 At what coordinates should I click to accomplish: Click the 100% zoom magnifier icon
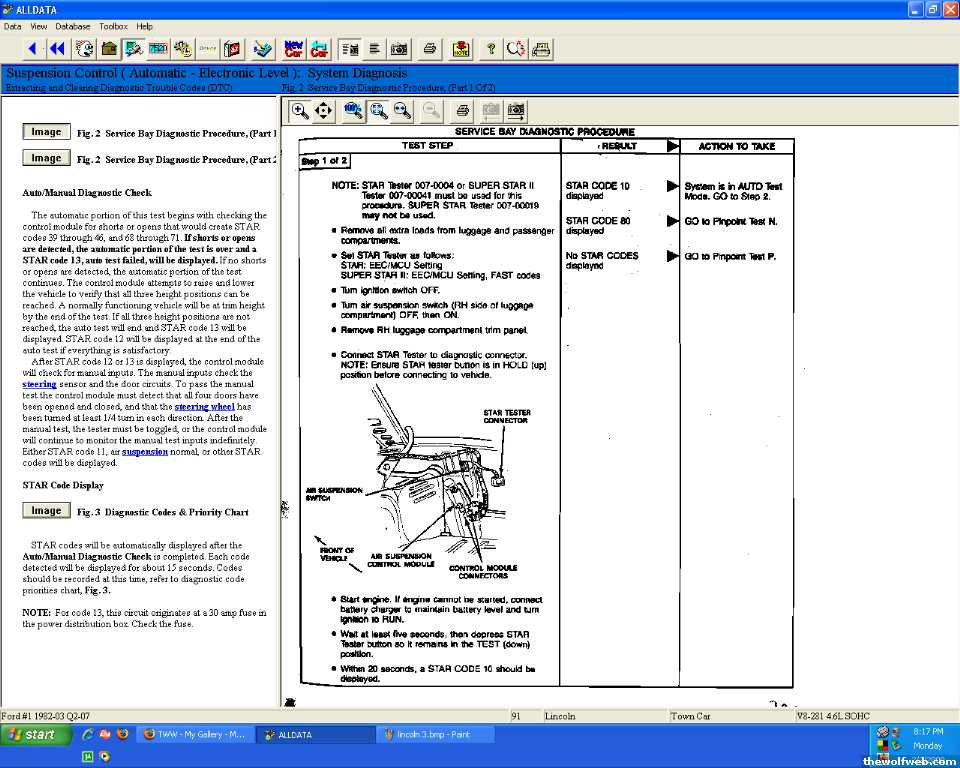point(353,111)
